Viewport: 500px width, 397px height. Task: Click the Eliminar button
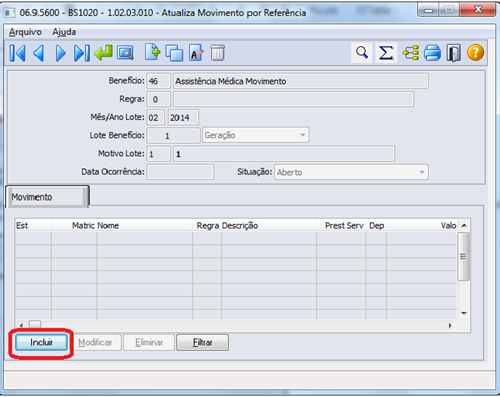click(149, 342)
